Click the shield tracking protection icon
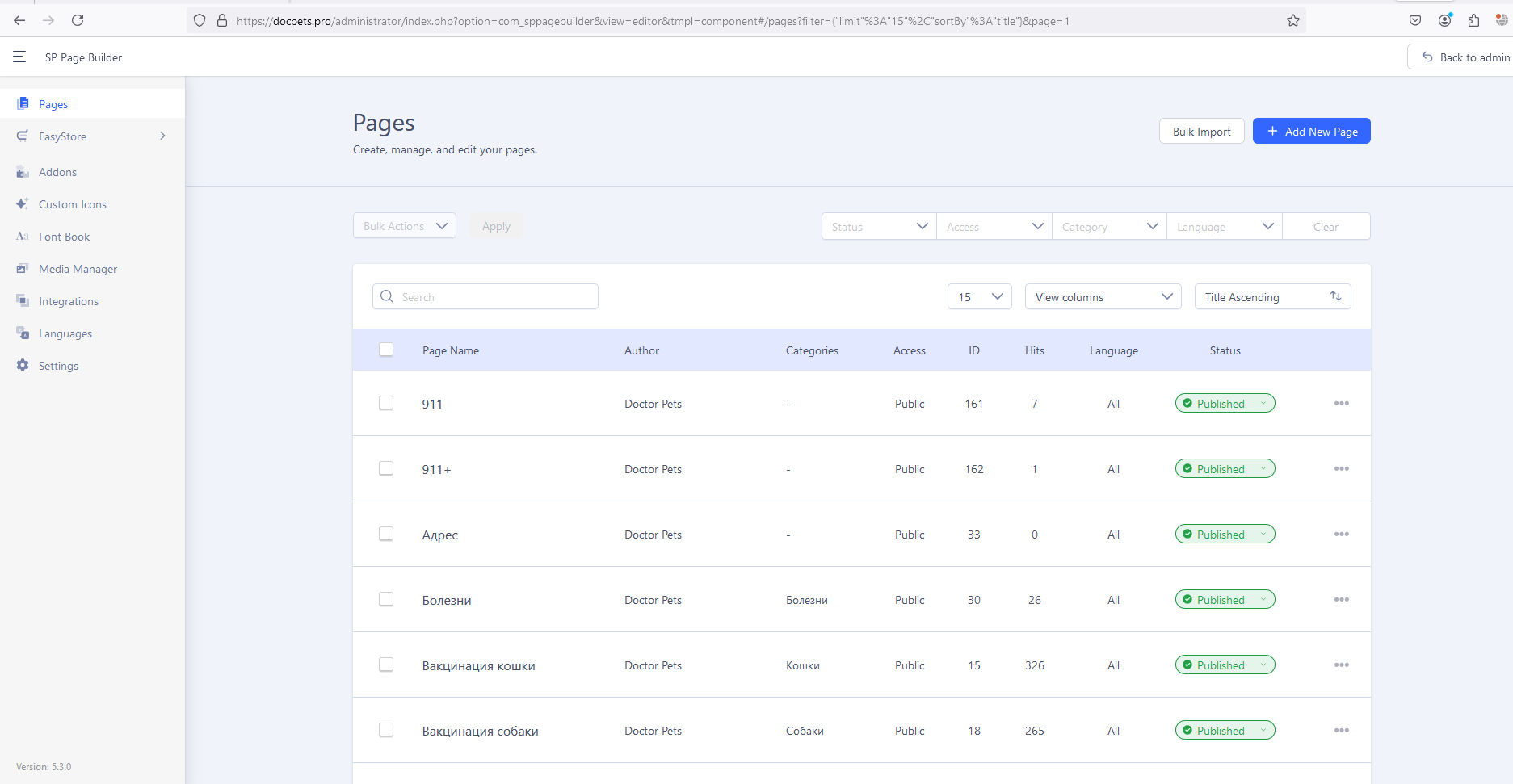 200,20
